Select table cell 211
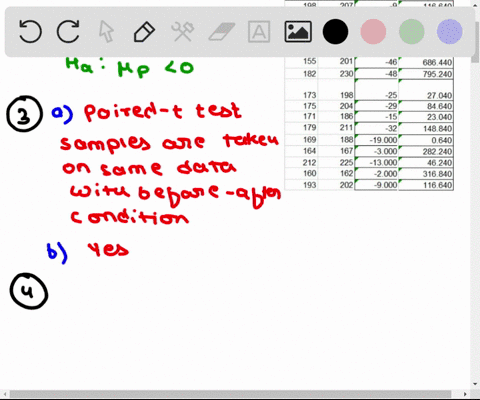Image resolution: width=480 pixels, height=400 pixels. (336, 128)
